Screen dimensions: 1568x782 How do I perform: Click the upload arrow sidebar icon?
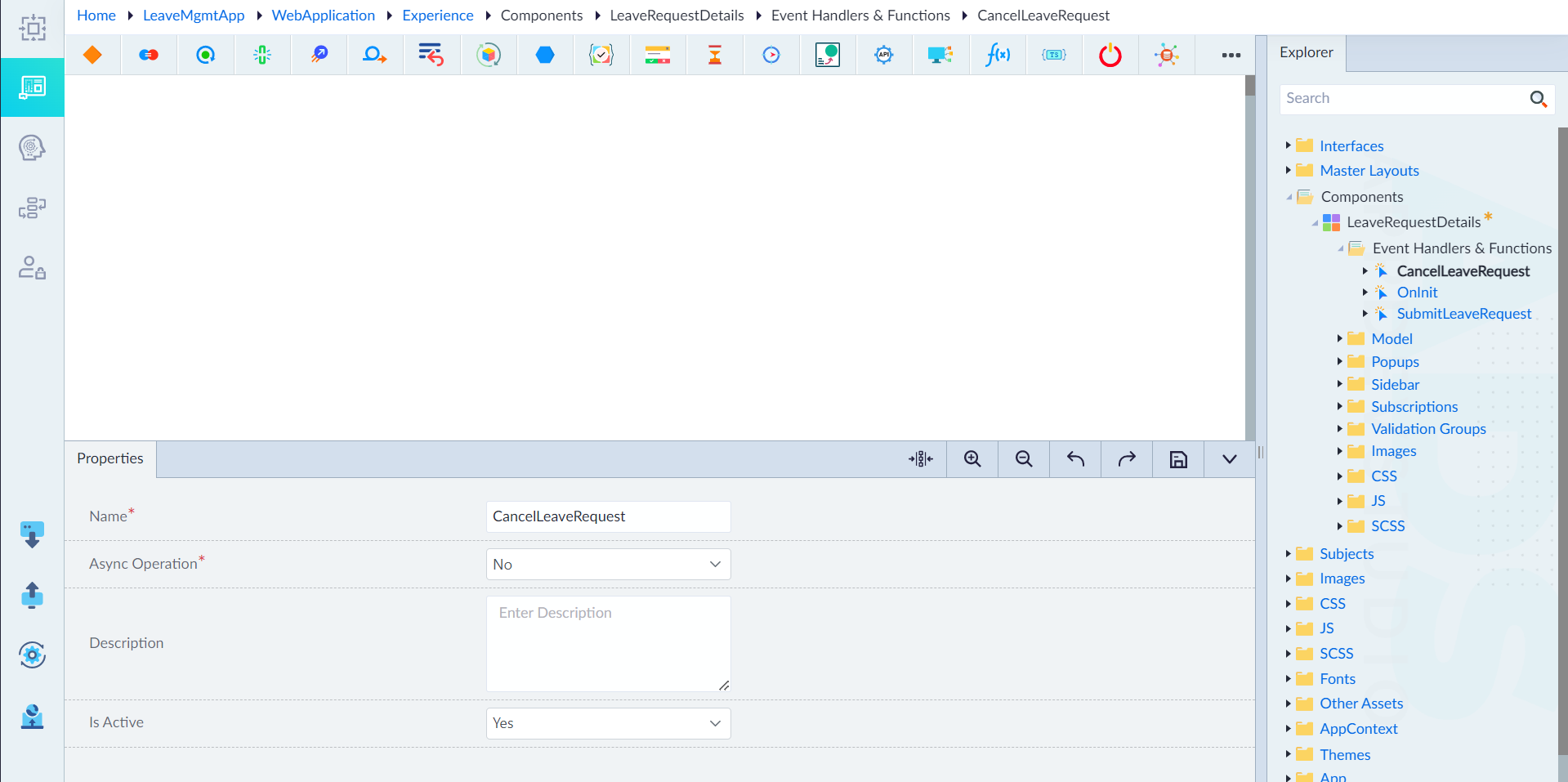pos(32,595)
